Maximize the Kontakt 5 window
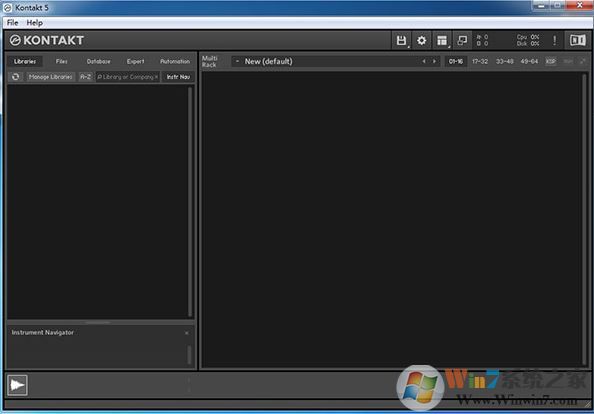Viewport: 594px width, 414px height. click(558, 5)
